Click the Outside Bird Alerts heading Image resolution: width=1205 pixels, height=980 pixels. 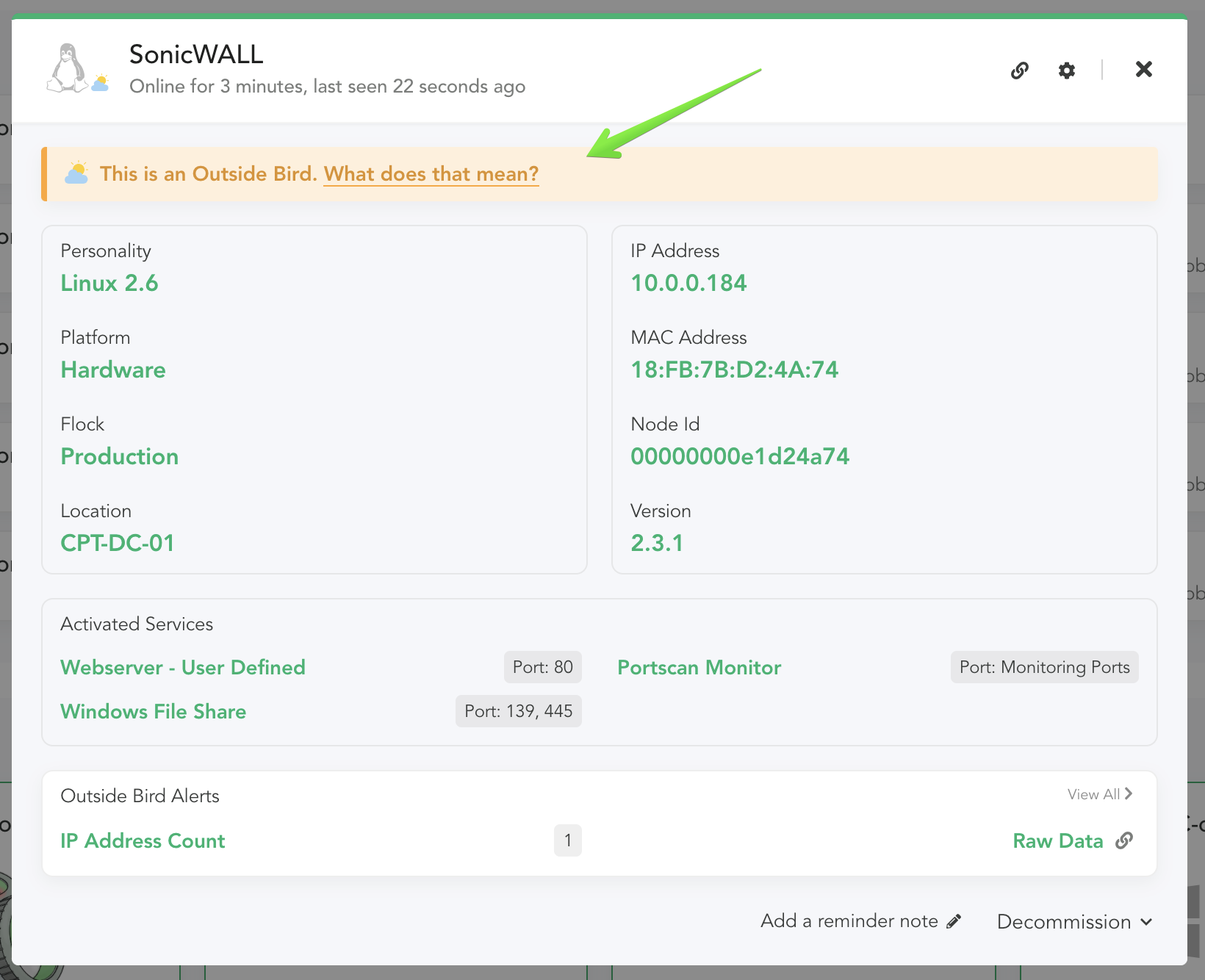(140, 796)
